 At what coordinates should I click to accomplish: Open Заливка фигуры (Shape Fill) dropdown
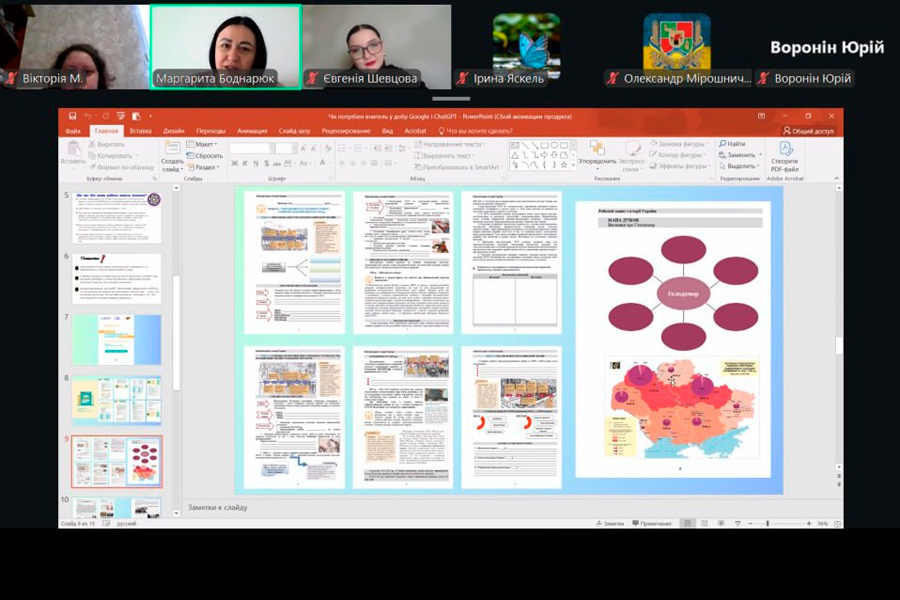click(679, 144)
